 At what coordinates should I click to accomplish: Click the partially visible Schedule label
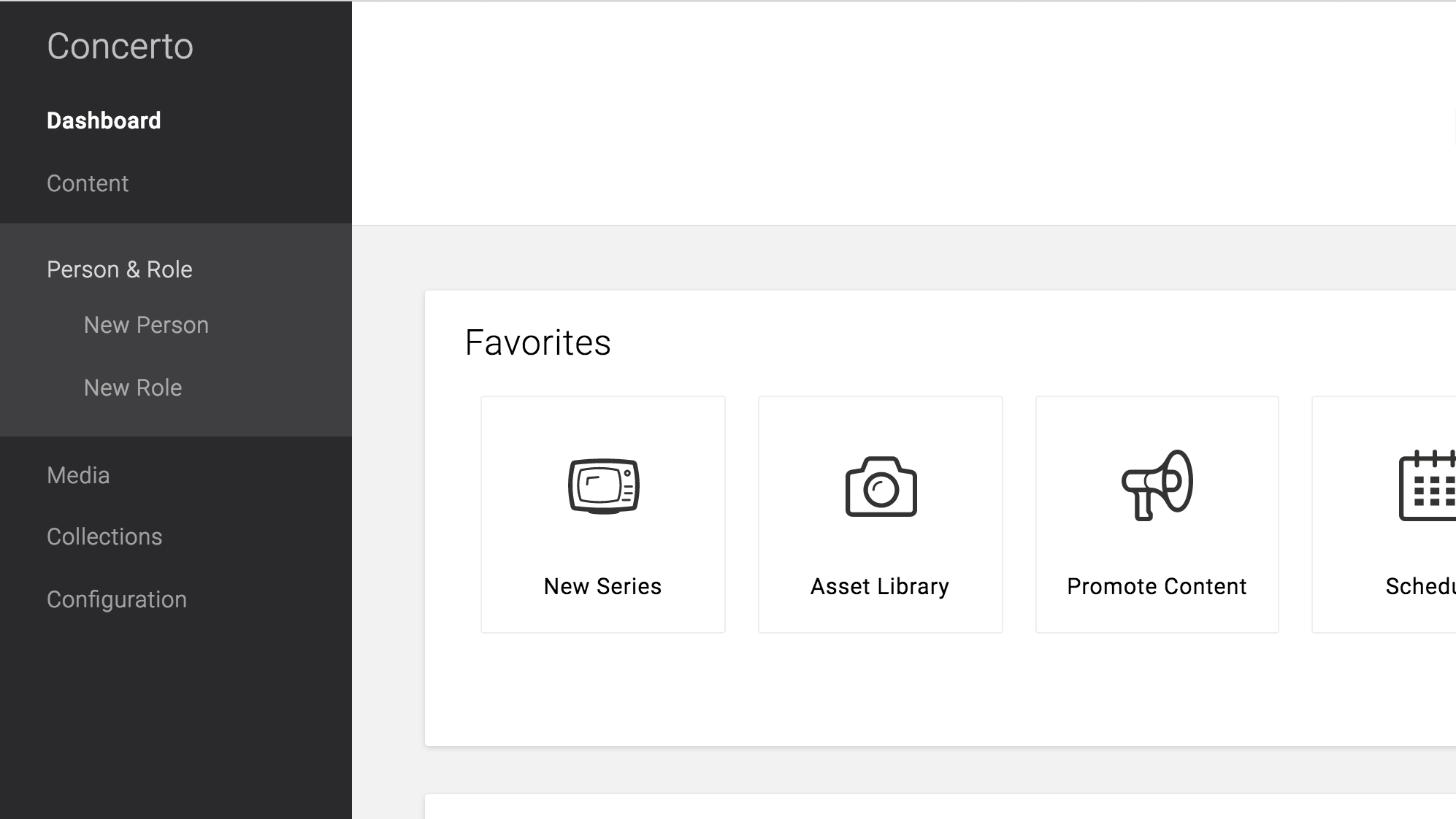pyautogui.click(x=1420, y=586)
